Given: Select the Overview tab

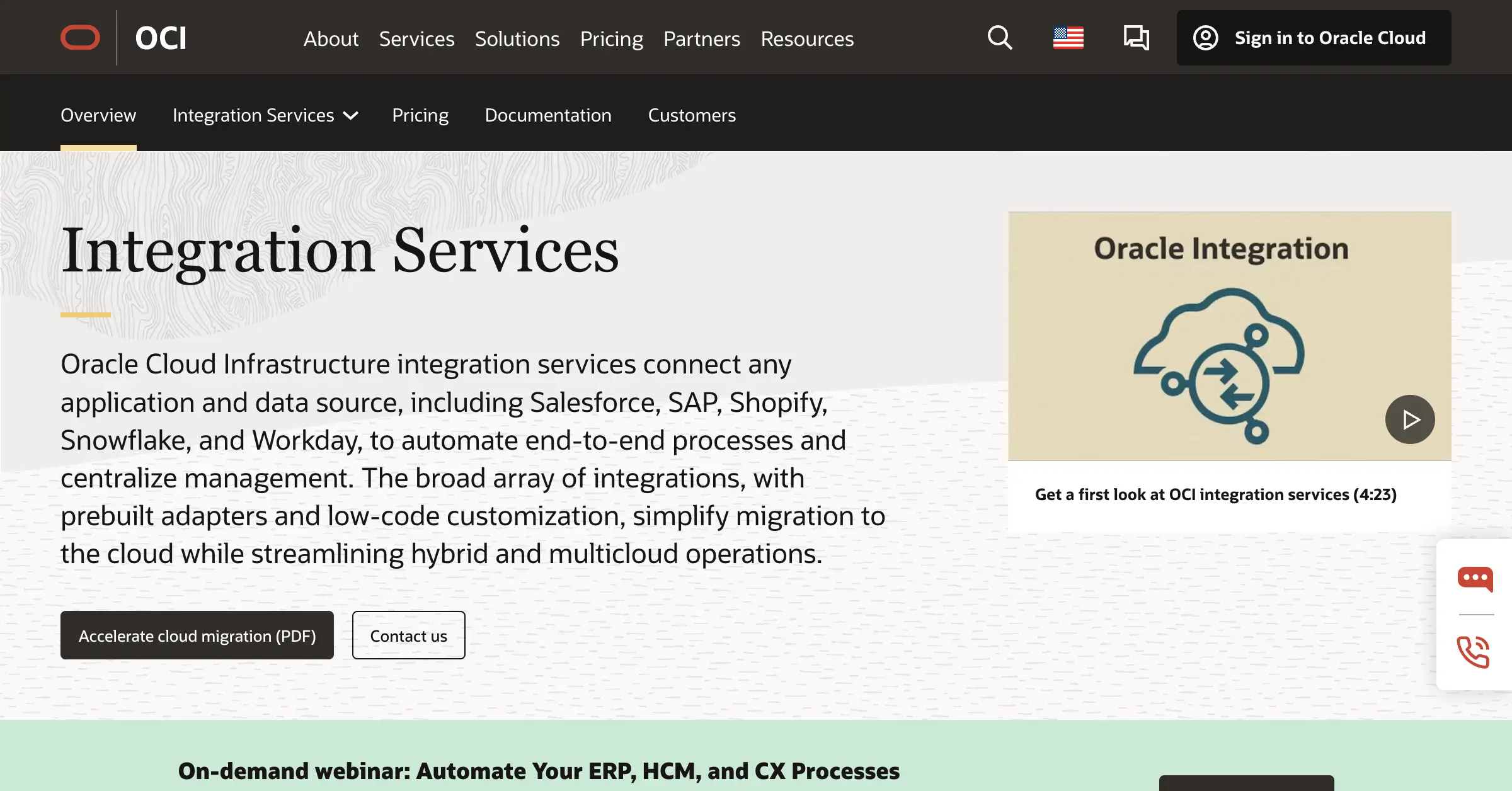Looking at the screenshot, I should click(x=98, y=115).
